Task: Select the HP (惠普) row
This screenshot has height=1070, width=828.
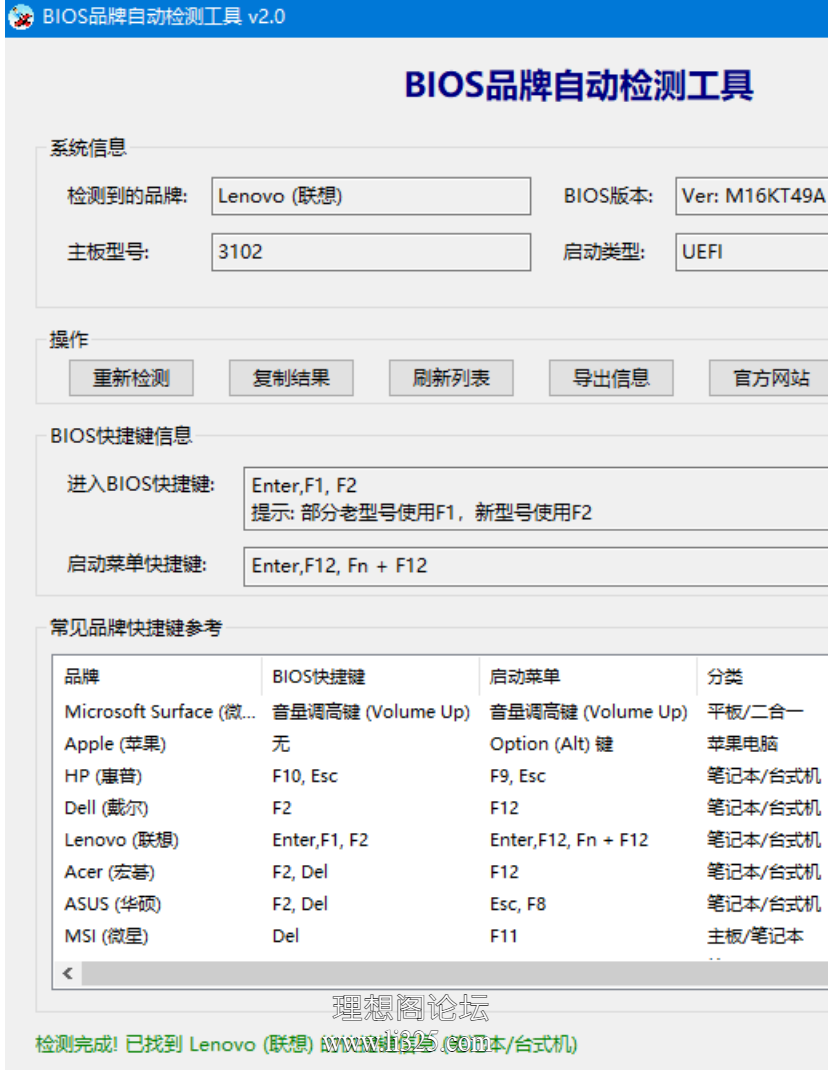Action: pyautogui.click(x=440, y=776)
